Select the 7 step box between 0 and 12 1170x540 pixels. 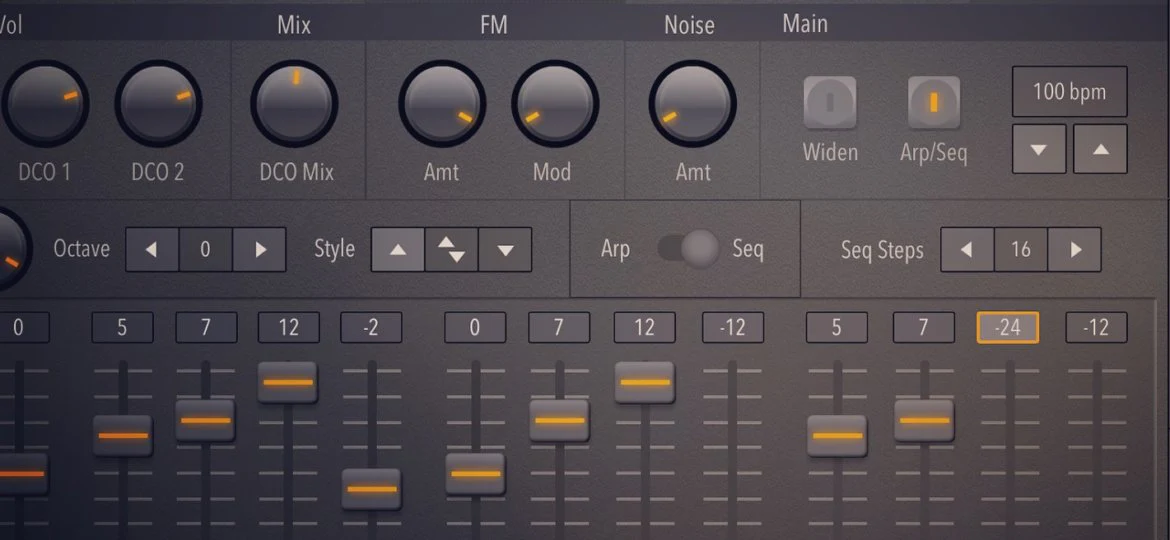click(x=559, y=327)
